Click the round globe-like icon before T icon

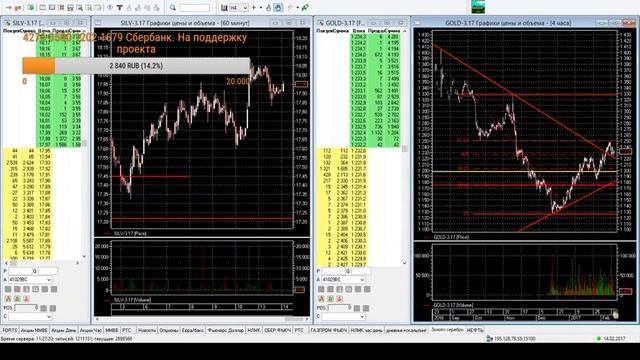click(109, 8)
